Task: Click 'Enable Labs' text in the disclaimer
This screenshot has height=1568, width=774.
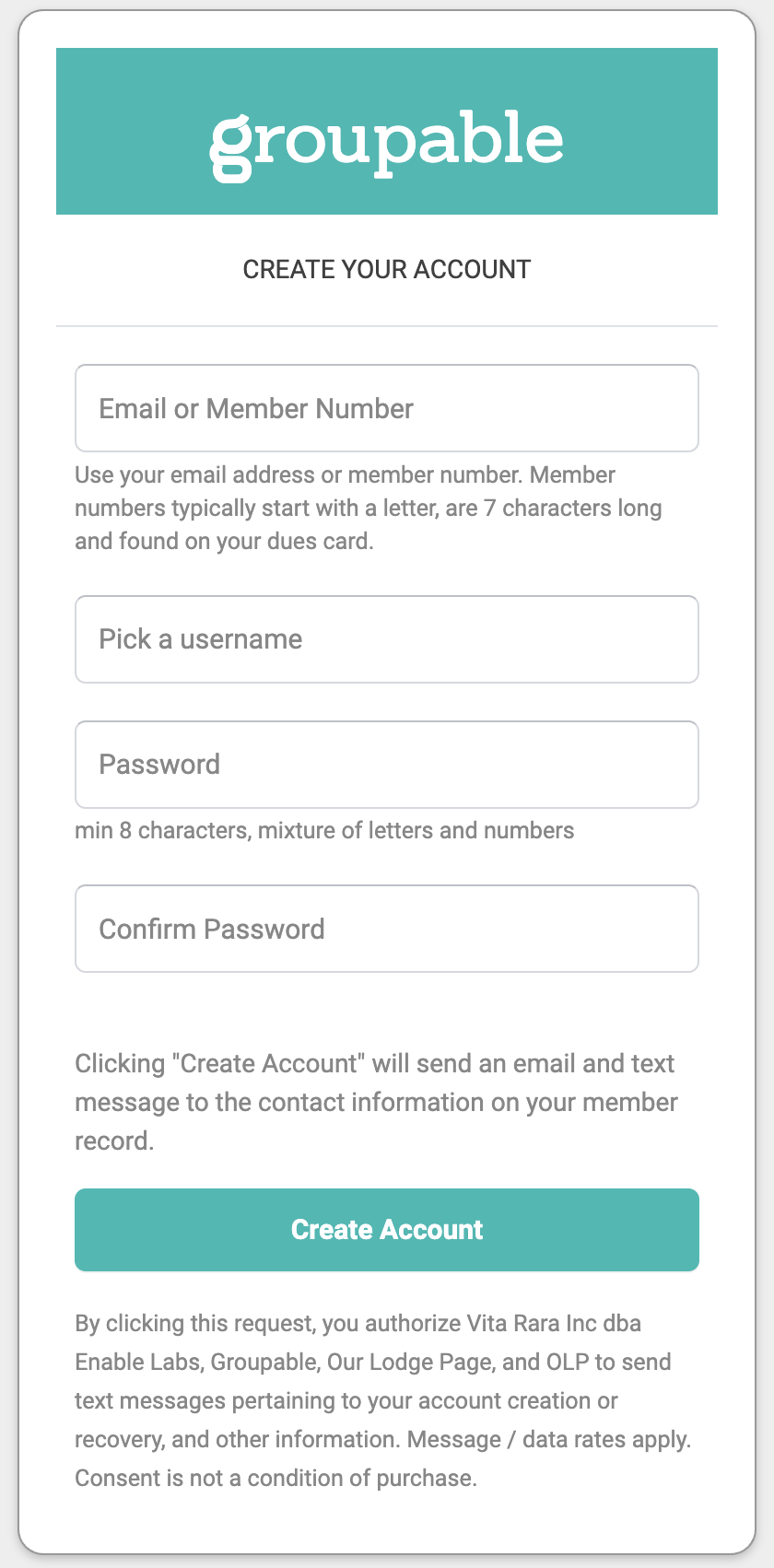Action: (x=136, y=1362)
